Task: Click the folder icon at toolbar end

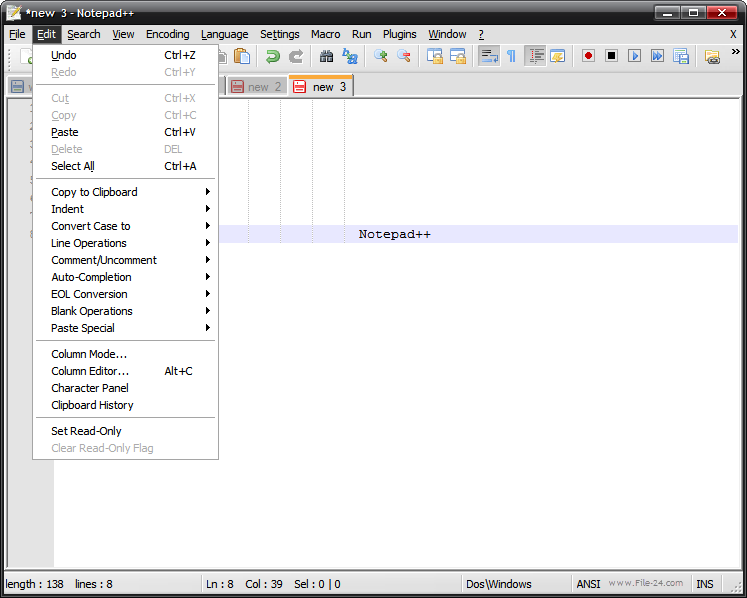Action: (712, 57)
